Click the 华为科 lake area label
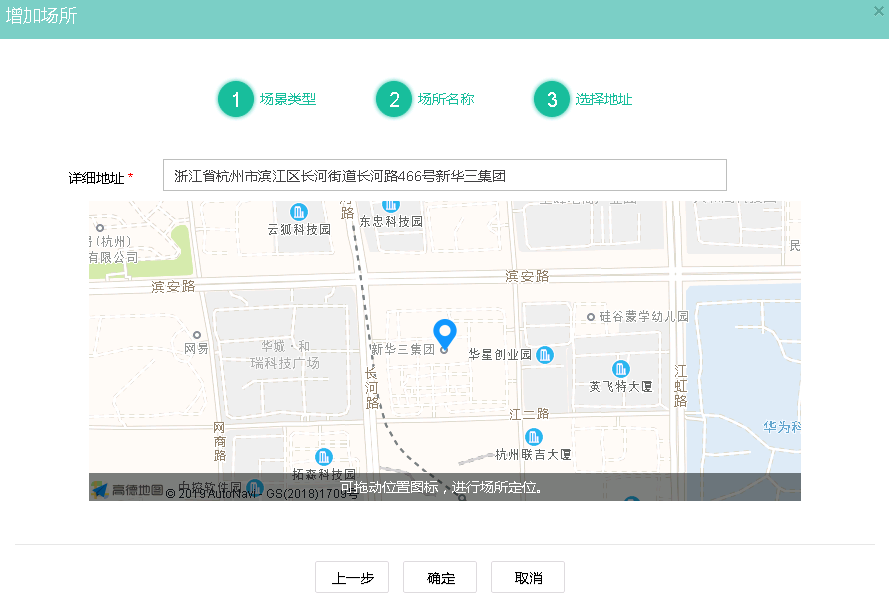 (782, 427)
